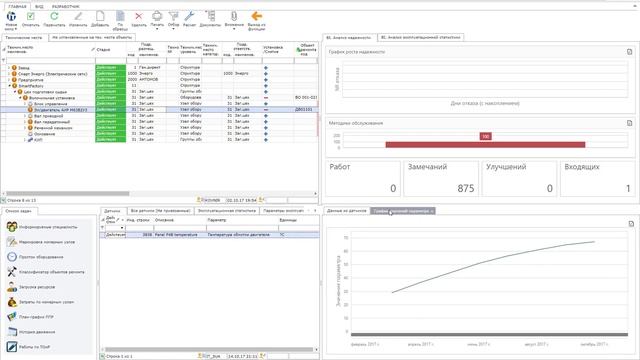The height and width of the screenshot is (360, 640).
Task: Click the Печать printer icon
Action: pos(157,16)
